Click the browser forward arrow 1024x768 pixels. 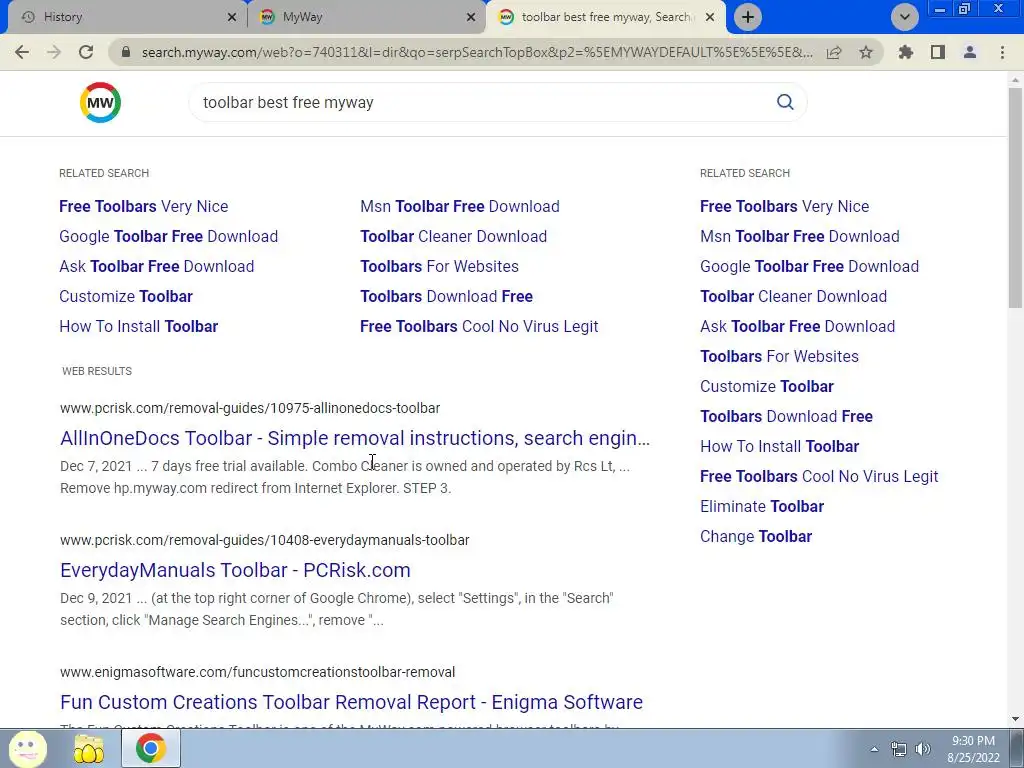[x=54, y=52]
